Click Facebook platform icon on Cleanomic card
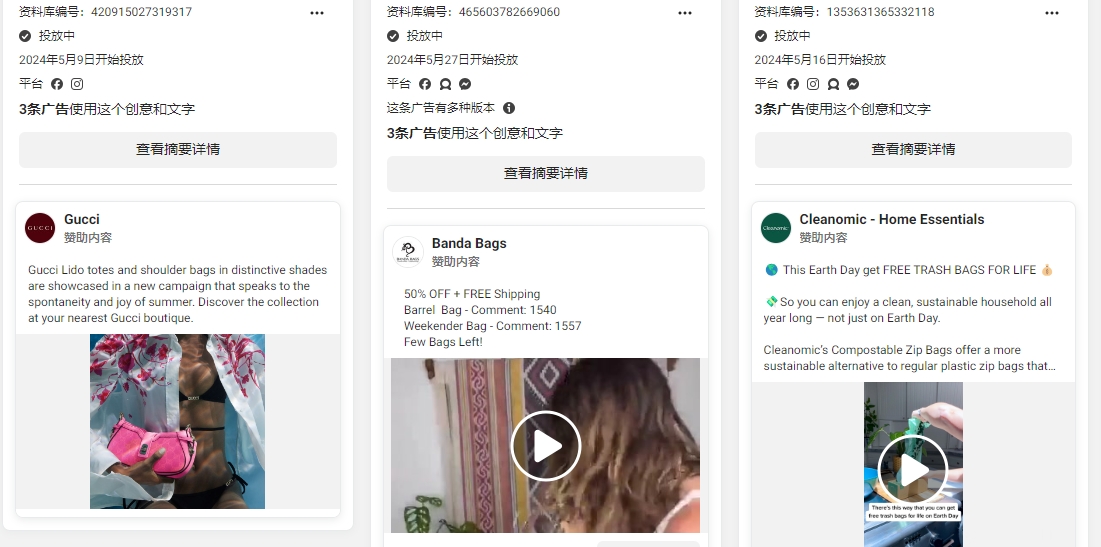Image resolution: width=1101 pixels, height=547 pixels. (x=793, y=84)
